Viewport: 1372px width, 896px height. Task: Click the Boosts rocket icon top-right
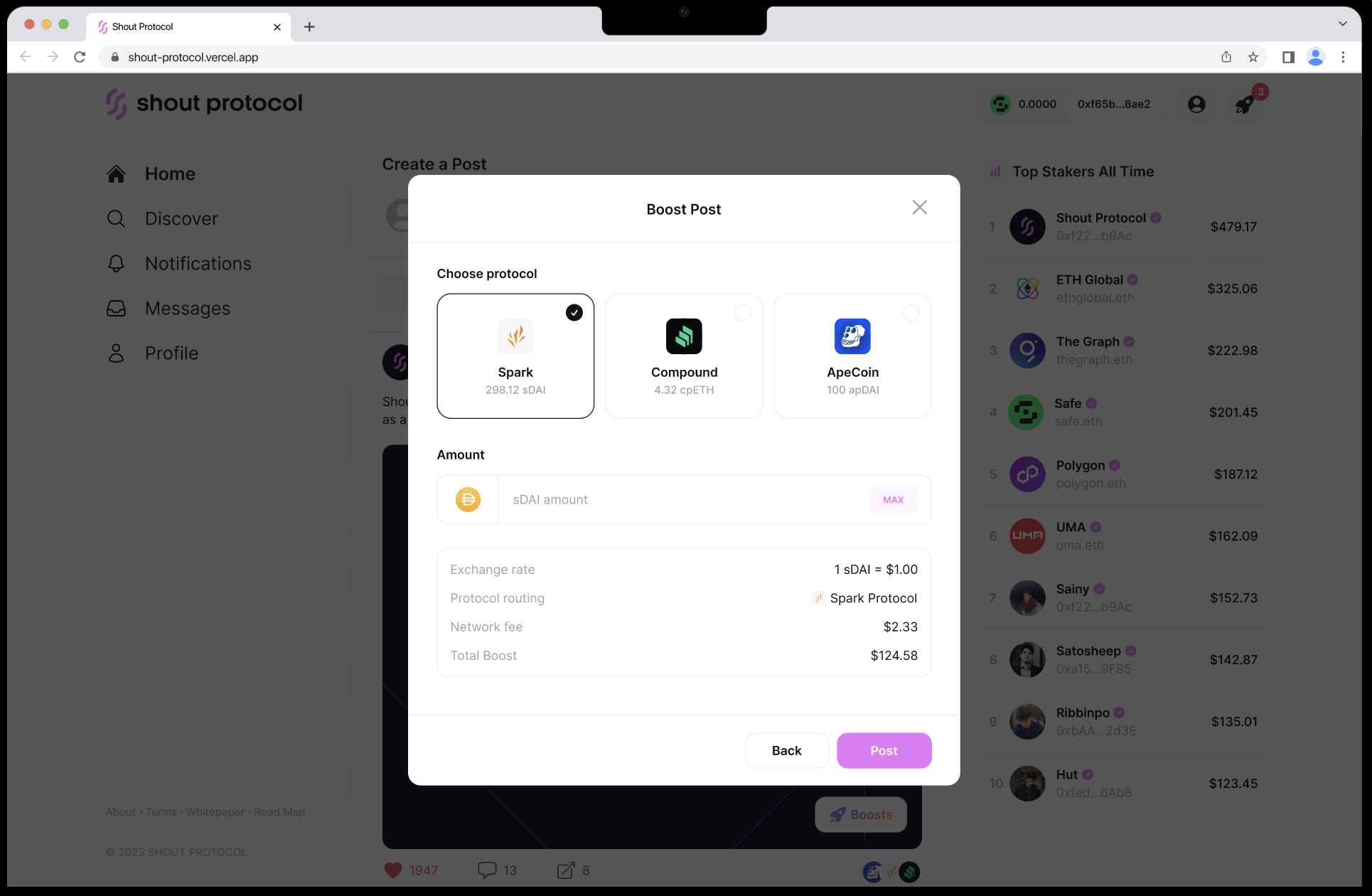pyautogui.click(x=1245, y=104)
